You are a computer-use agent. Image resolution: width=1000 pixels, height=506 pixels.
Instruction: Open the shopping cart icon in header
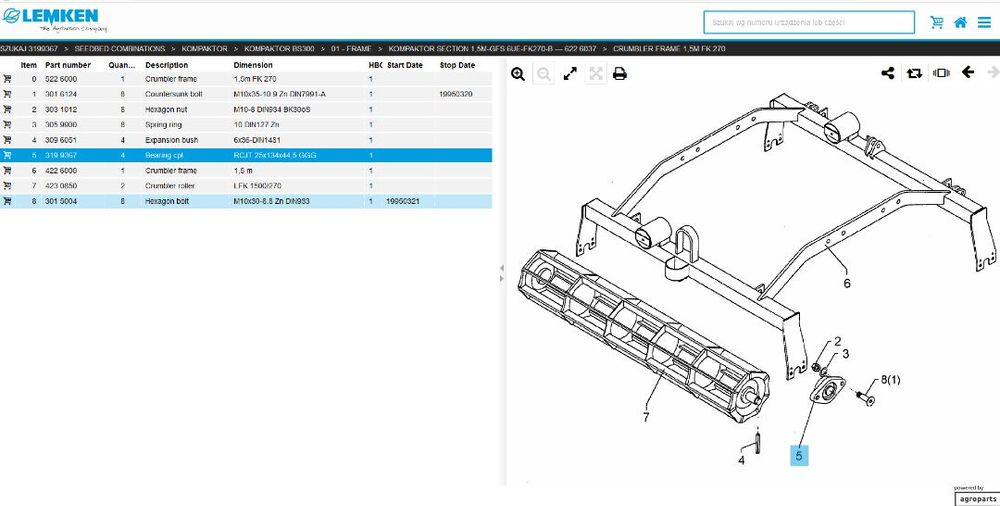pyautogui.click(x=937, y=22)
